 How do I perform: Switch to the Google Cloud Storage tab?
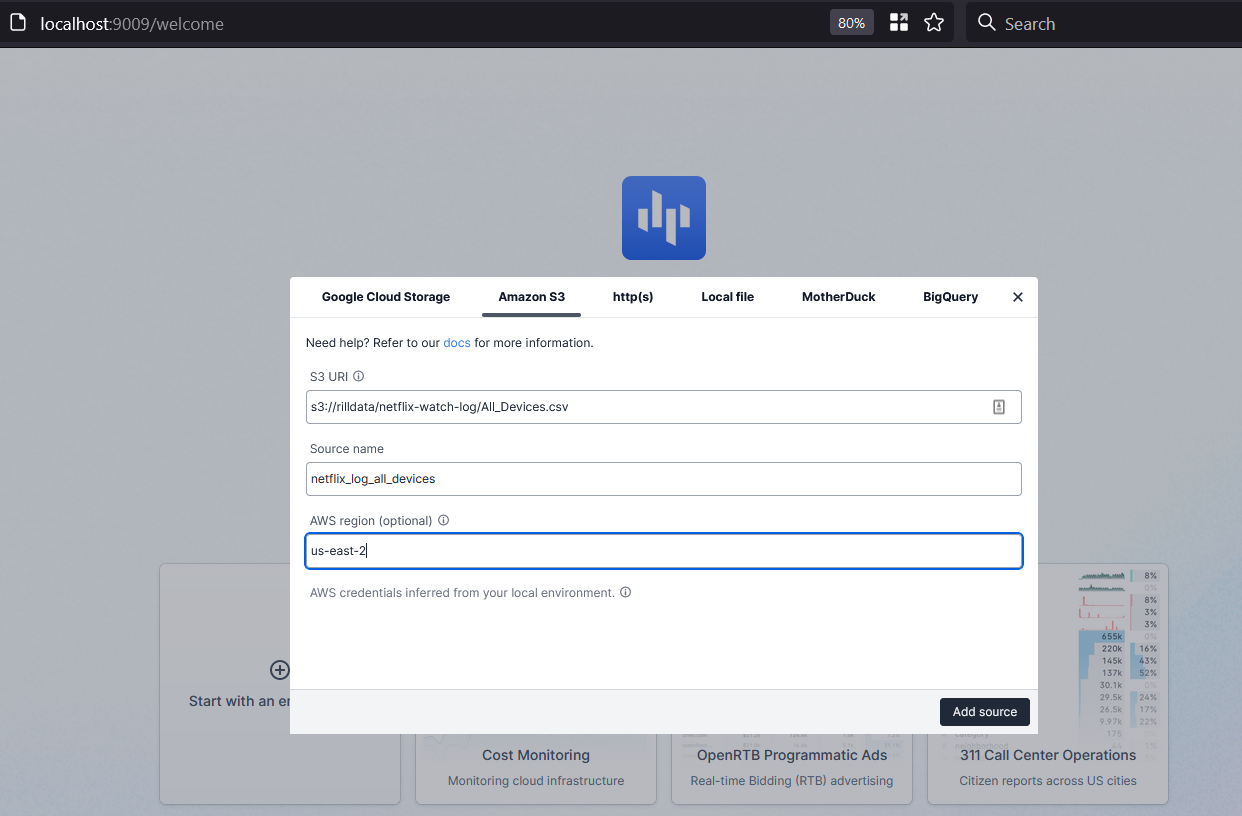pyautogui.click(x=386, y=297)
